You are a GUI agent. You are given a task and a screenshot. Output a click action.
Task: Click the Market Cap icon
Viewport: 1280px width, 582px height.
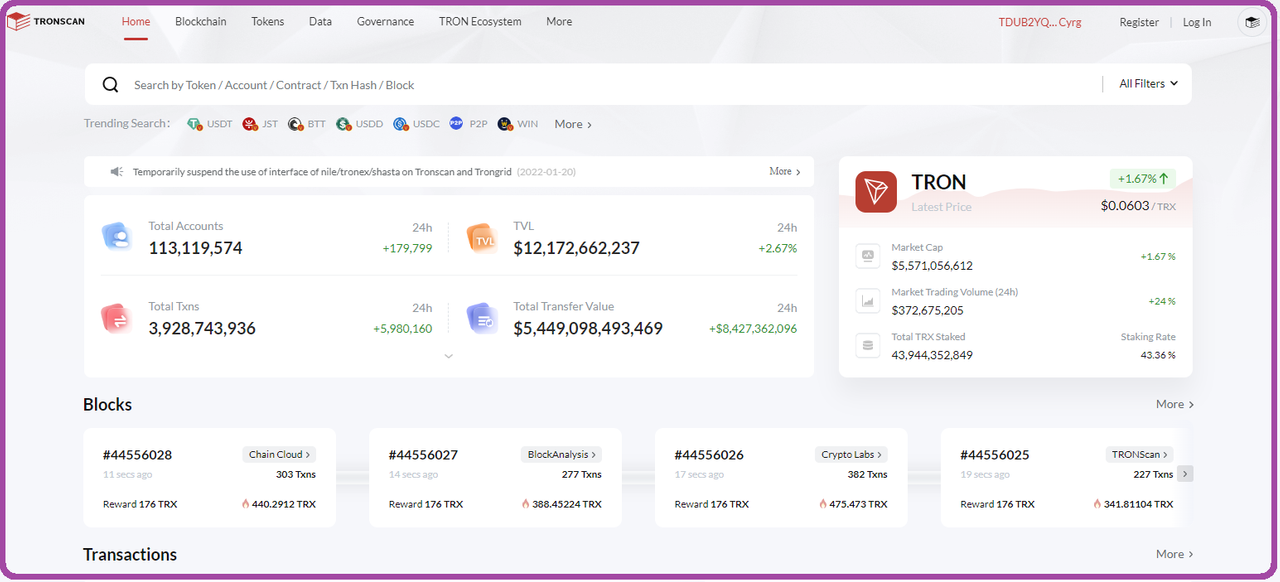click(x=867, y=256)
